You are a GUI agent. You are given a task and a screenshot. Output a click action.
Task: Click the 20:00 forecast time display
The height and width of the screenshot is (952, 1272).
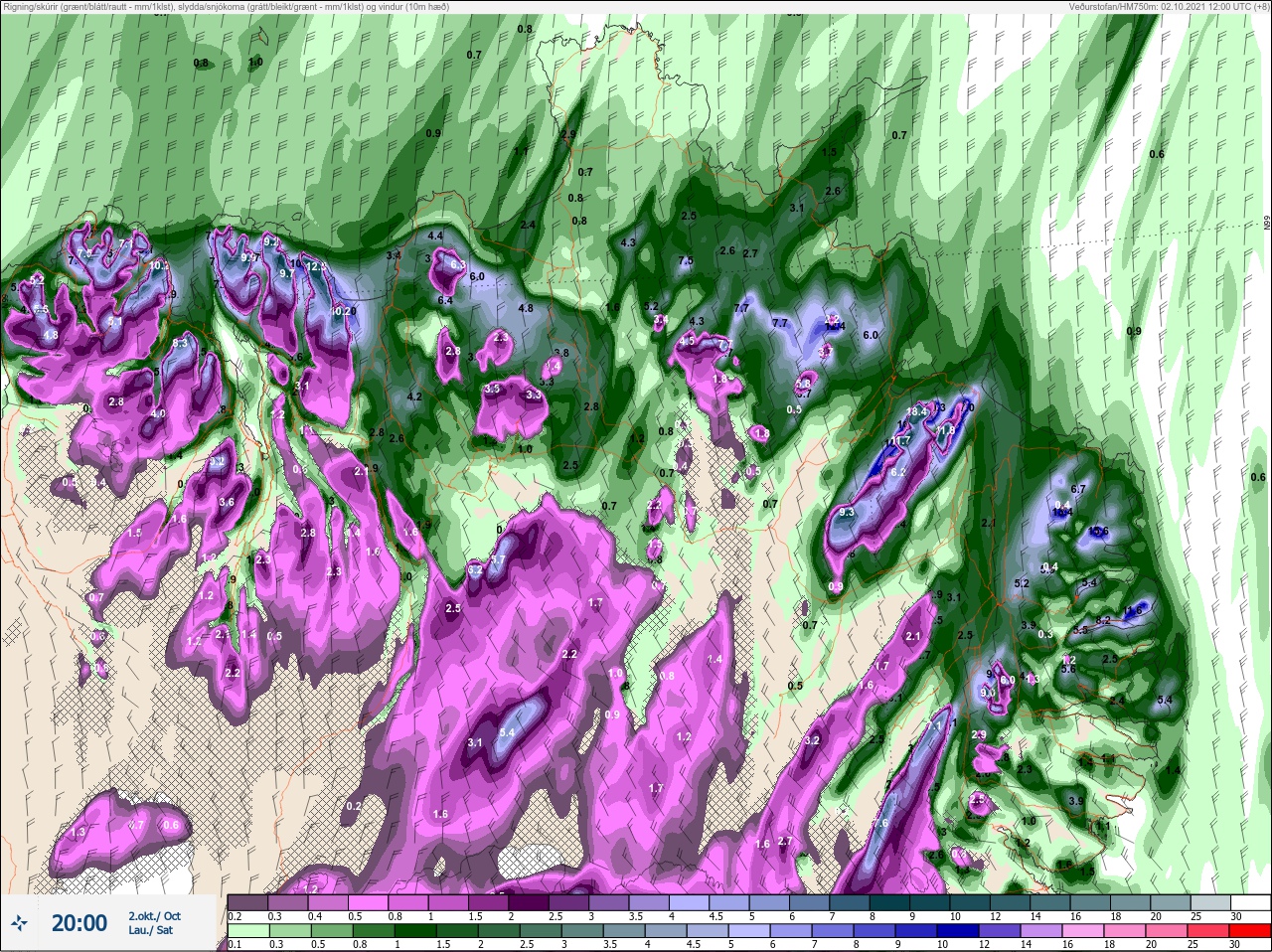(79, 923)
